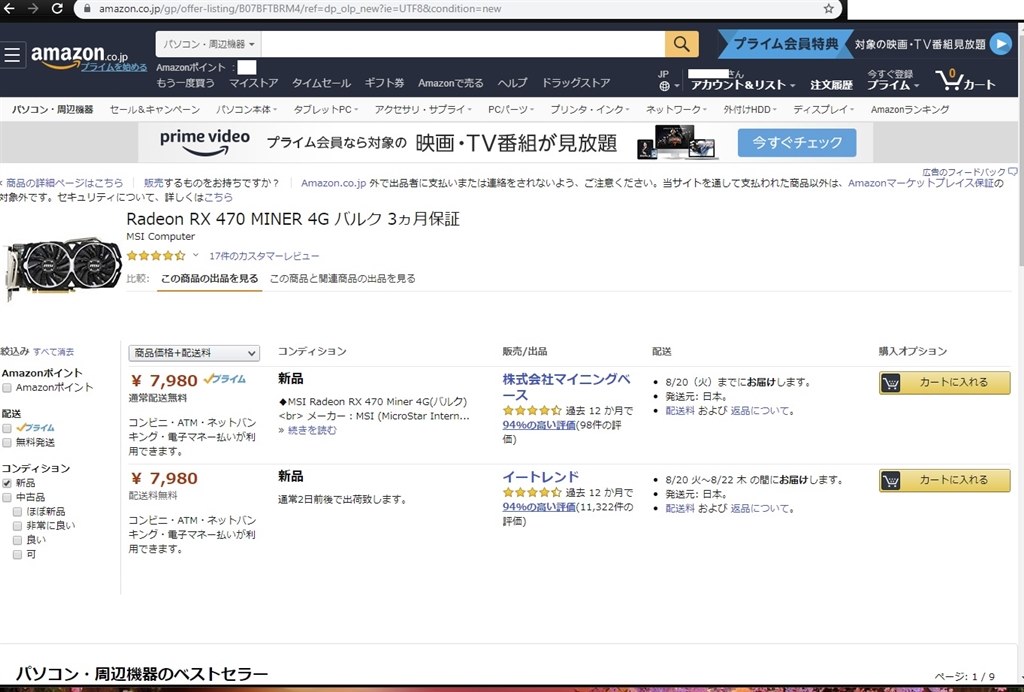Screen dimensions: 1024x692
Task: Open the 17件のカスタマーレビュー link
Action: 264,256
